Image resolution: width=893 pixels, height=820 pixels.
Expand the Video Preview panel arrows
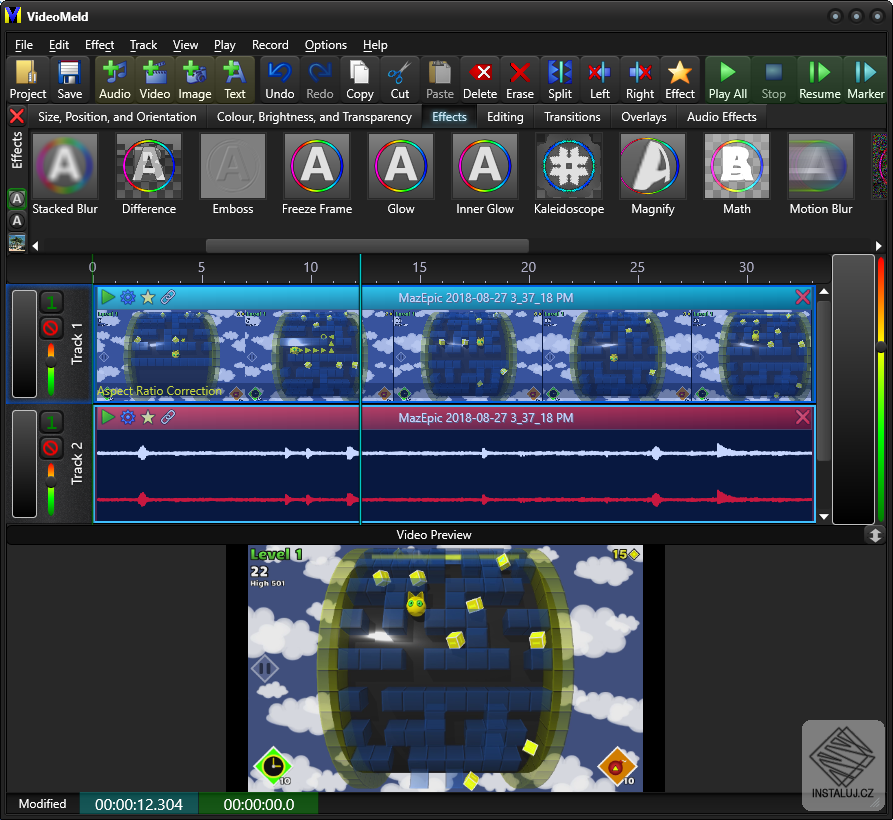(875, 535)
